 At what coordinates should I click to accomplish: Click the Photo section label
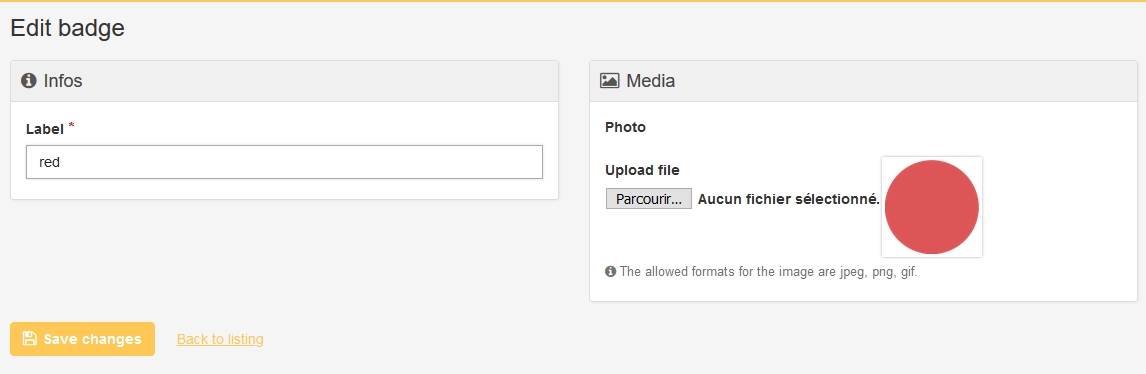(626, 127)
